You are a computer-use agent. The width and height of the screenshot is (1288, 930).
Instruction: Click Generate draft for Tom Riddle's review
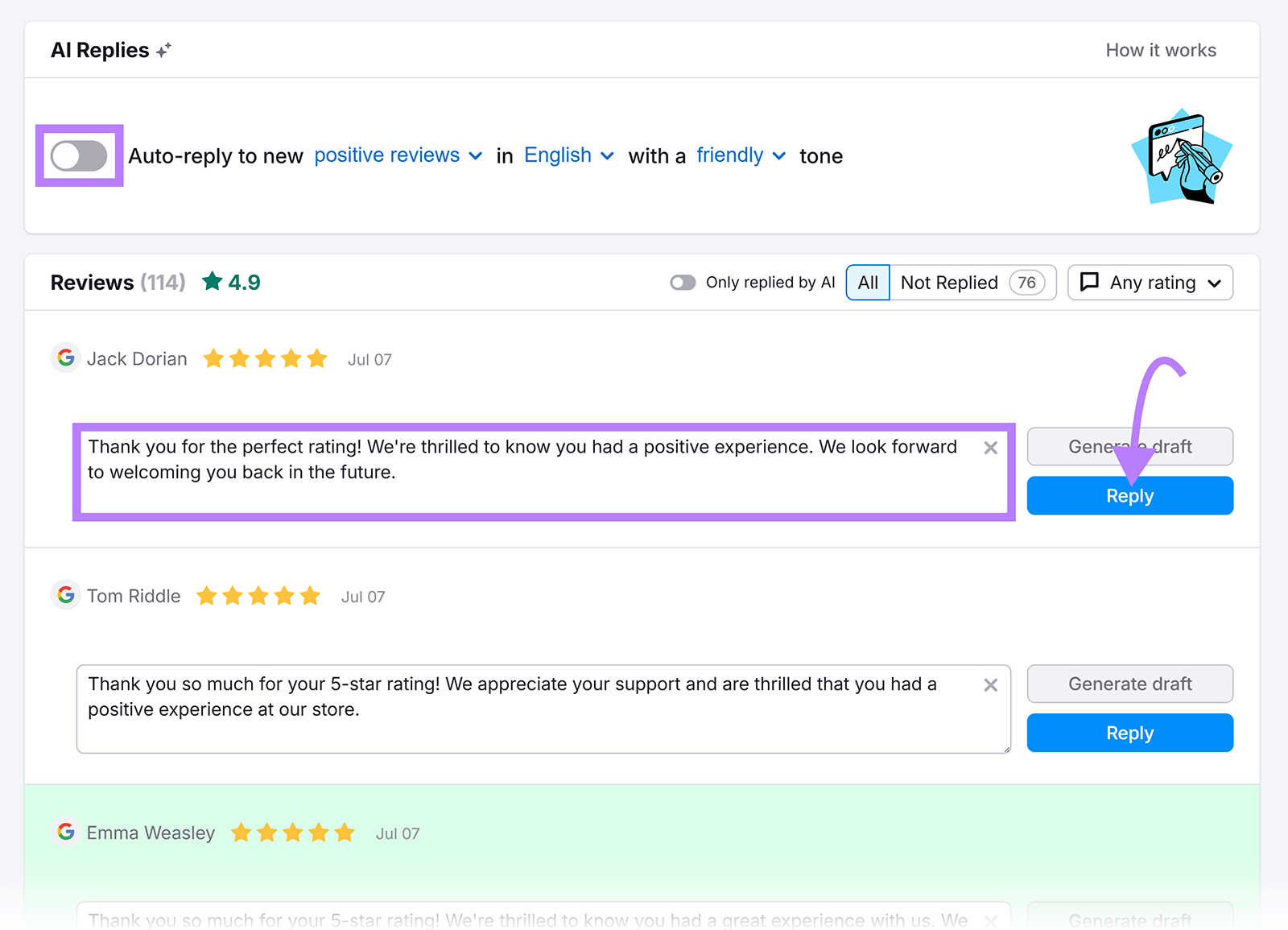[1129, 684]
